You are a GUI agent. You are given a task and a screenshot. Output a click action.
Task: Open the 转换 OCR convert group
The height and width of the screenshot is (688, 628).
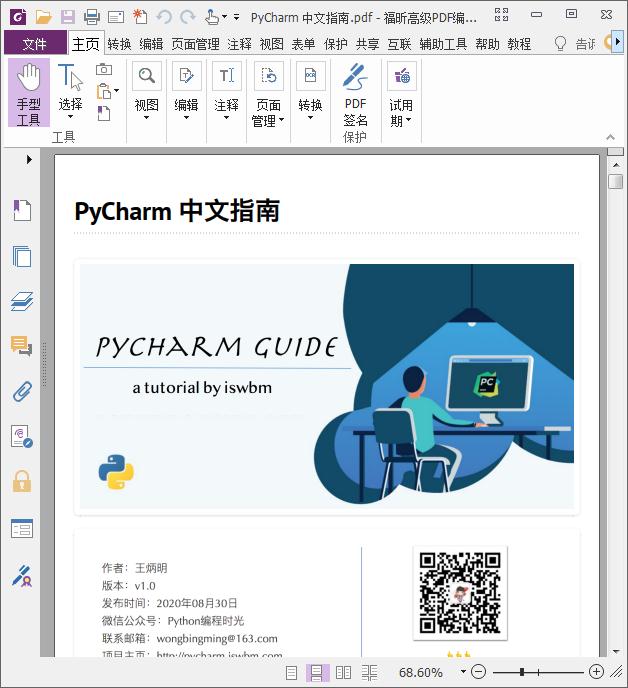coord(311,92)
